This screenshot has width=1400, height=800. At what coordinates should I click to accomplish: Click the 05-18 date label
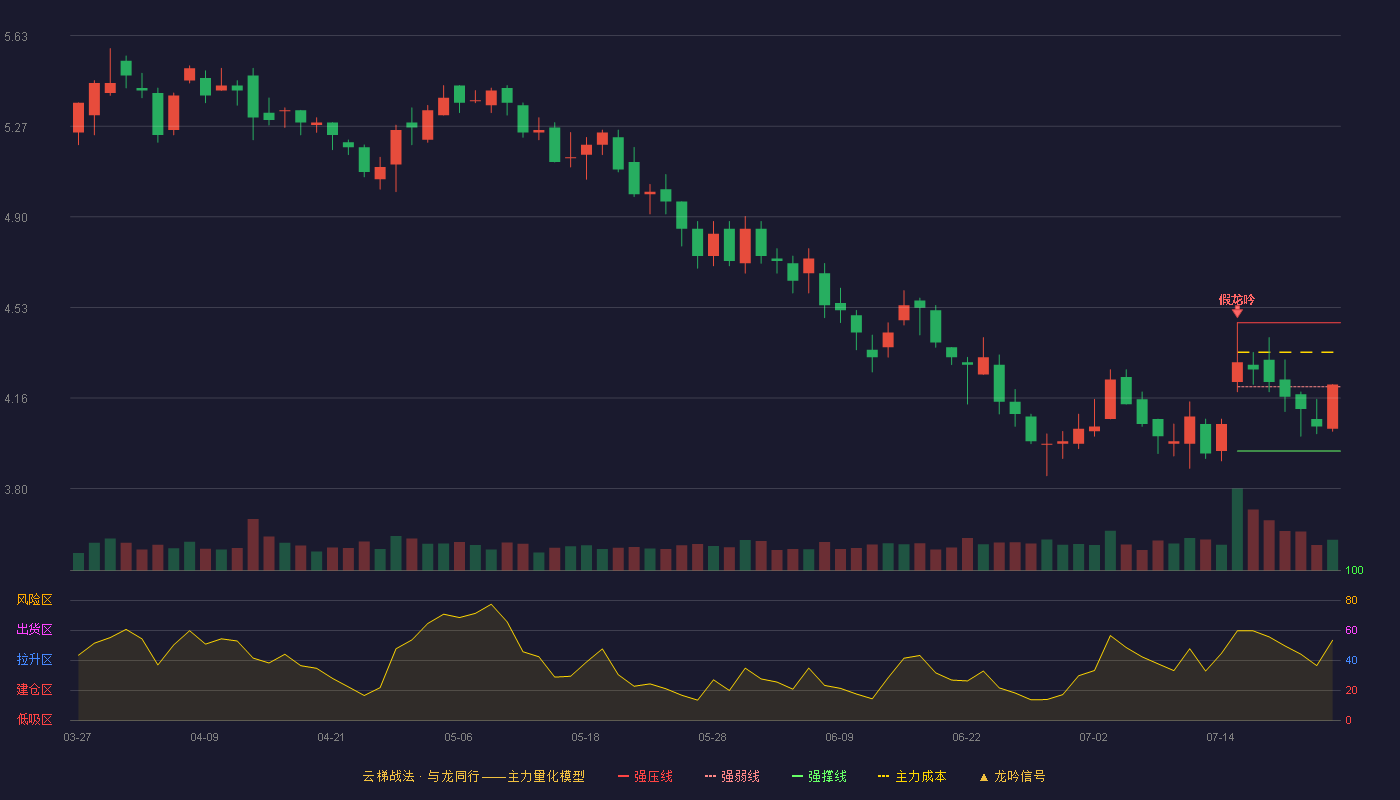585,737
